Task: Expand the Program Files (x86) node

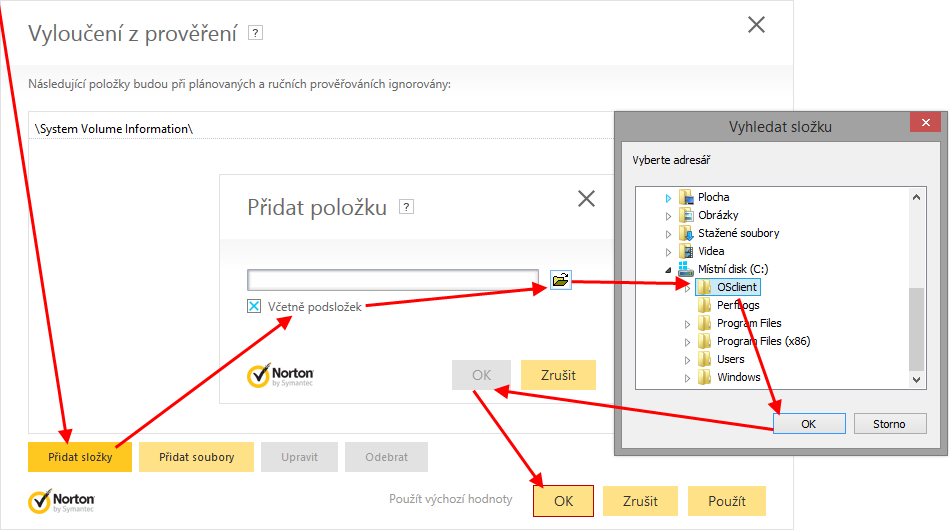Action: tap(687, 342)
